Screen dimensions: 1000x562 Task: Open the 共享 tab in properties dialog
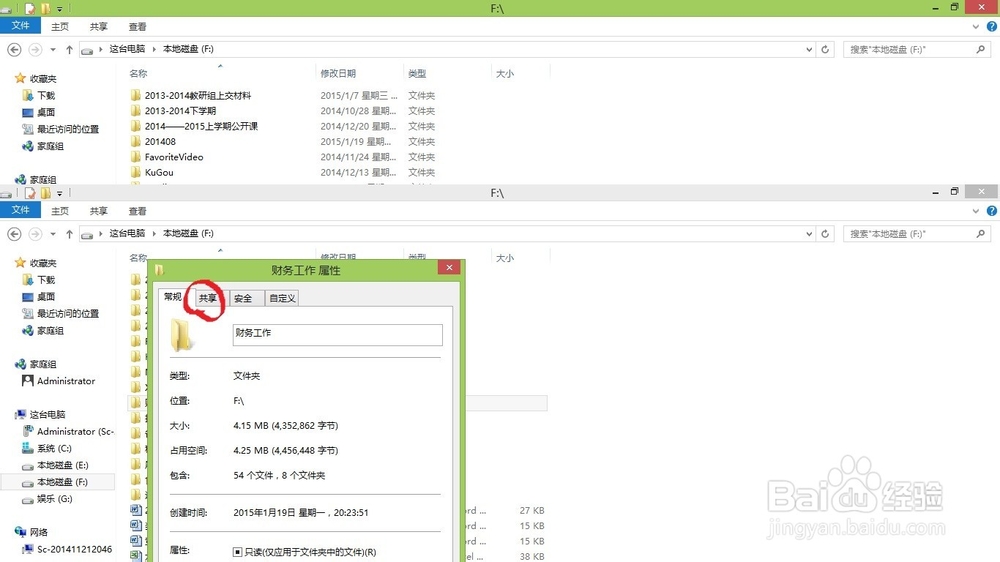click(208, 298)
